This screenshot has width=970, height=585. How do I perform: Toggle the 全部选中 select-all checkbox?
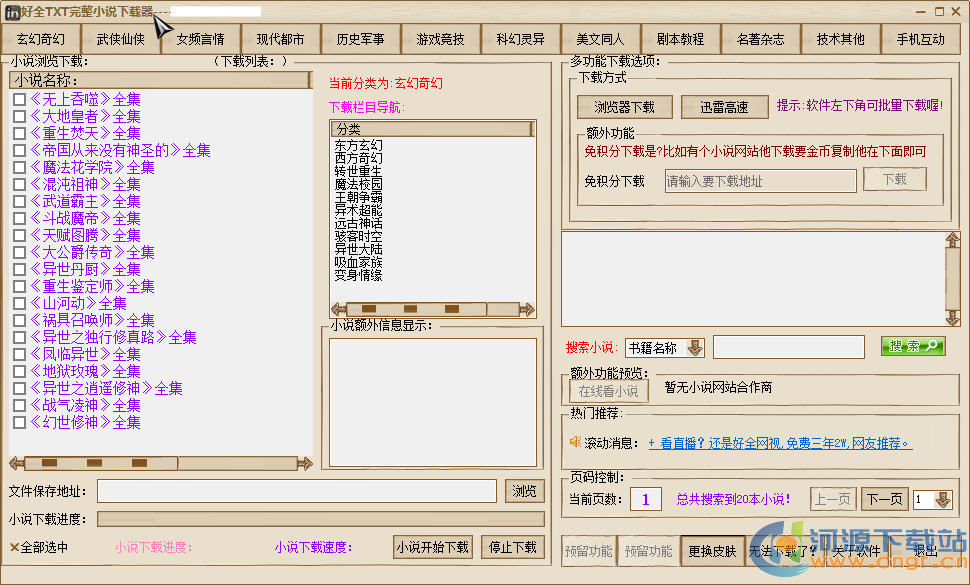15,547
